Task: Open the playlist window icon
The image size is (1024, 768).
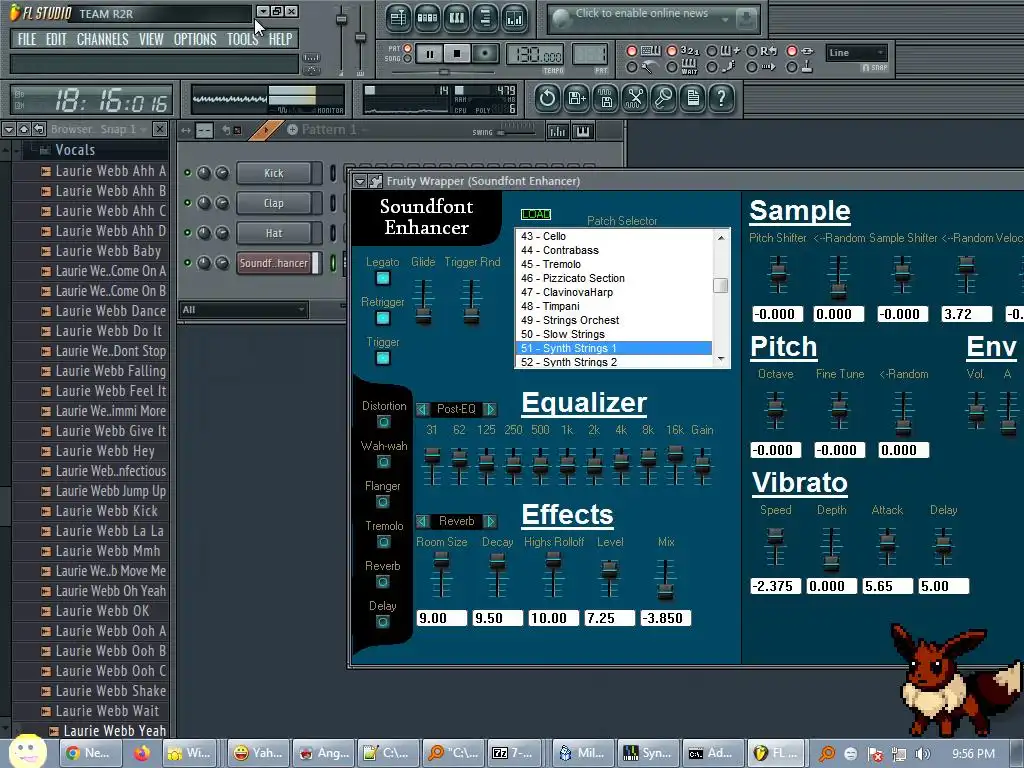Action: click(398, 18)
